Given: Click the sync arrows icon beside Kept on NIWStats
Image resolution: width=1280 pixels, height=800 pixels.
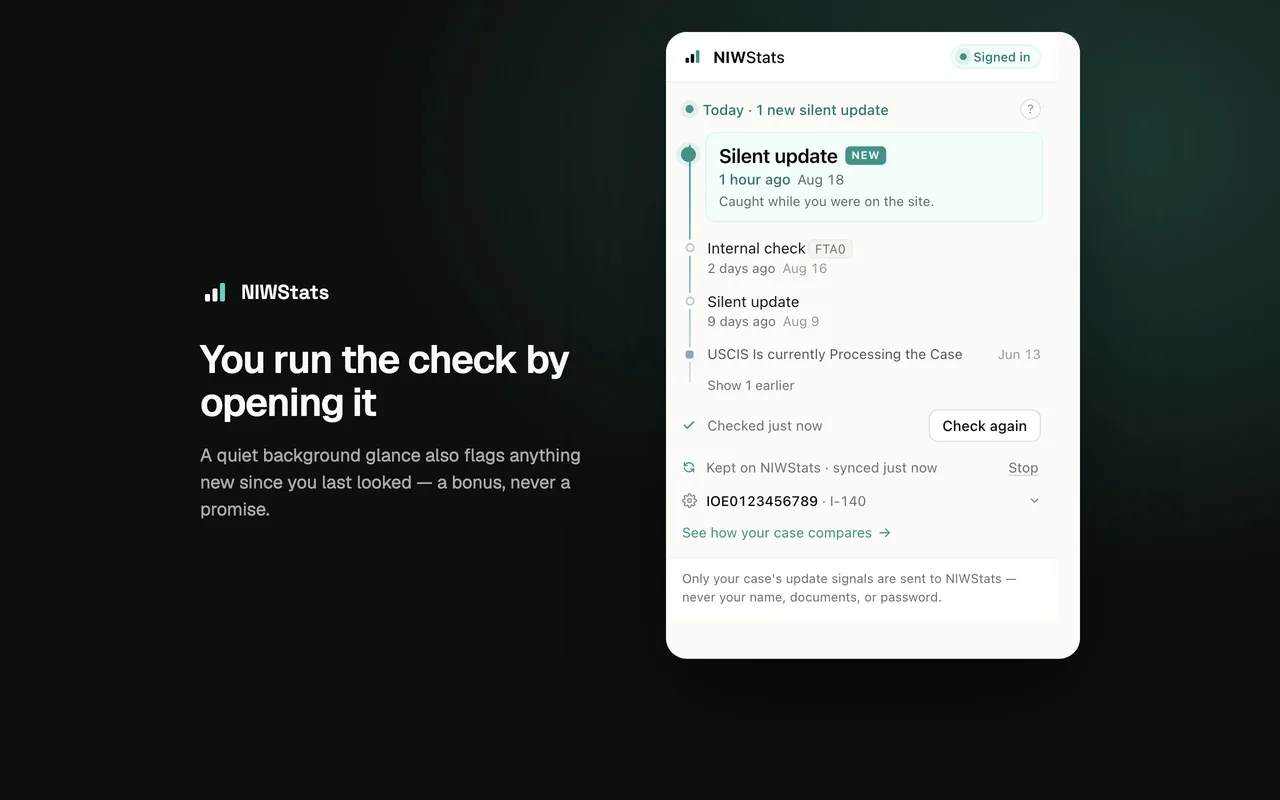Looking at the screenshot, I should [689, 468].
